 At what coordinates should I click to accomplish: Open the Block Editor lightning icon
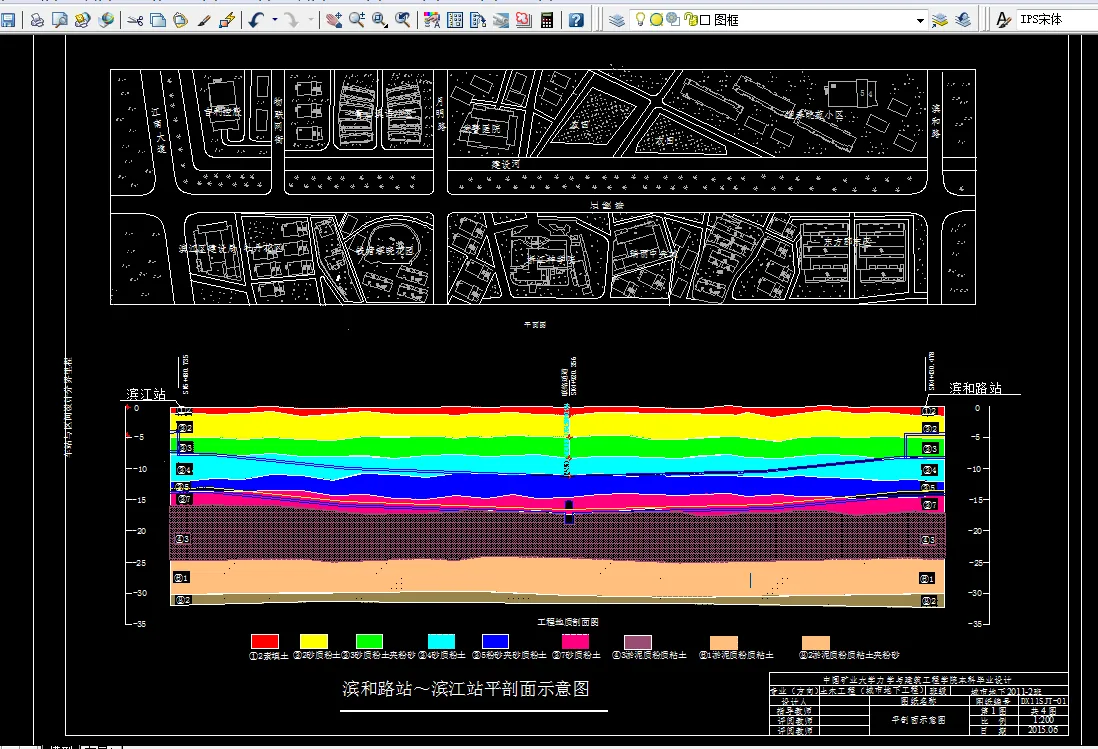(x=226, y=20)
